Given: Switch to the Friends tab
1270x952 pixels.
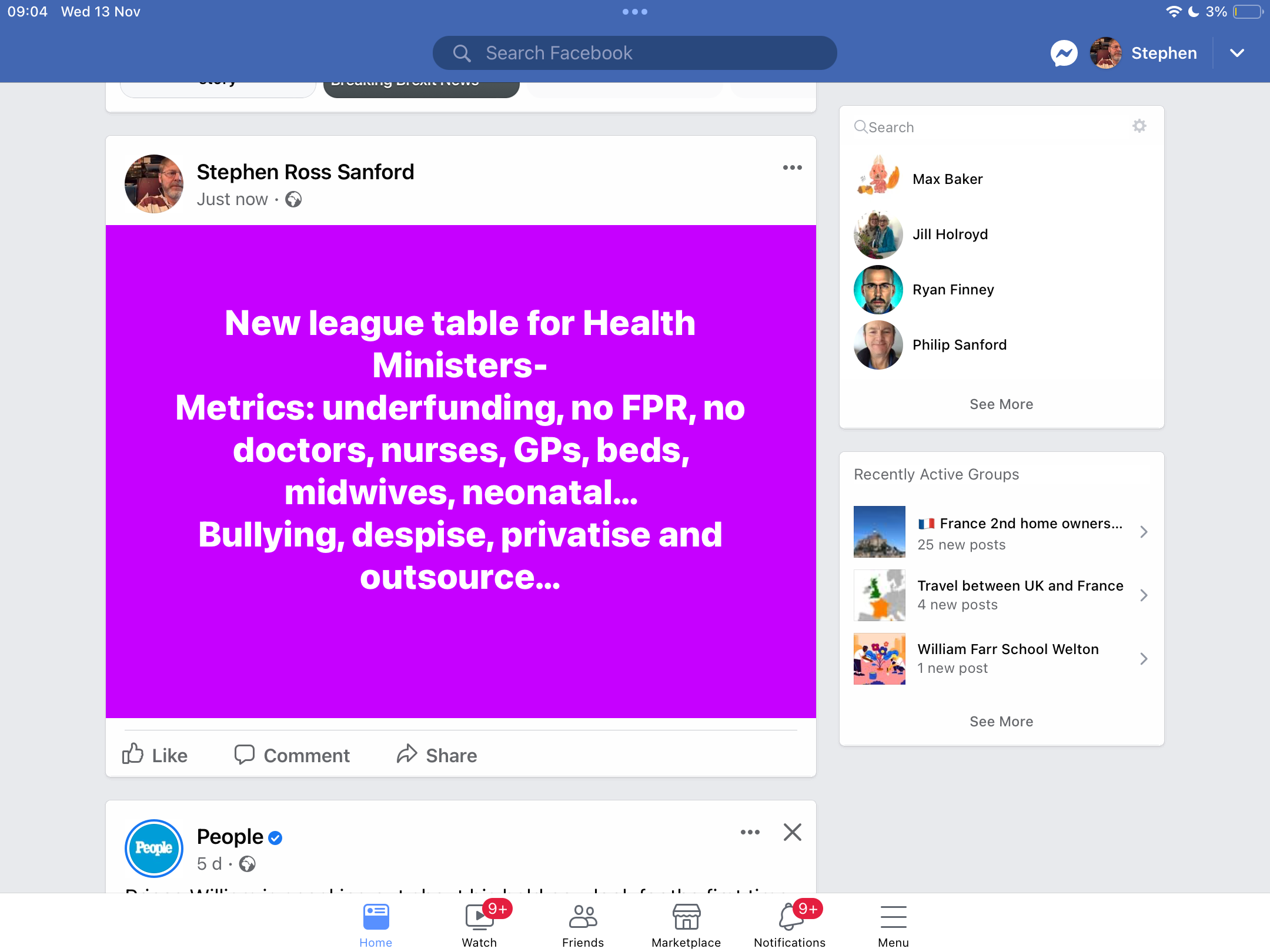Looking at the screenshot, I should pyautogui.click(x=583, y=924).
